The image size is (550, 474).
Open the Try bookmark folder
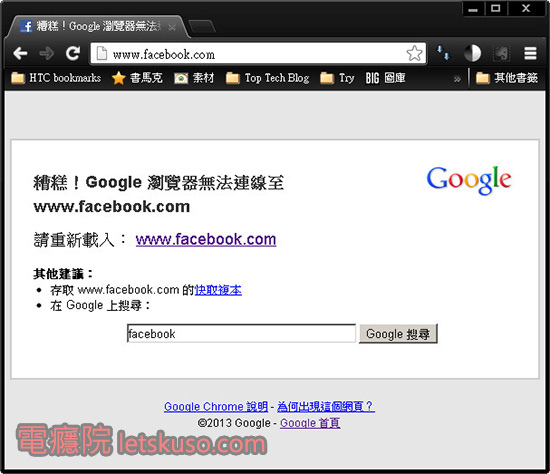pyautogui.click(x=337, y=78)
